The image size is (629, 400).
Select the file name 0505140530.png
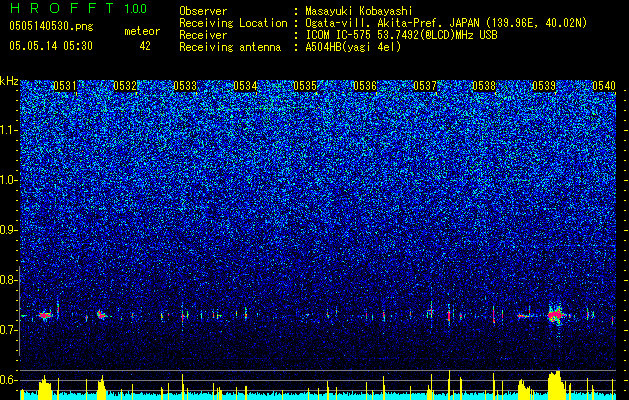coord(51,27)
